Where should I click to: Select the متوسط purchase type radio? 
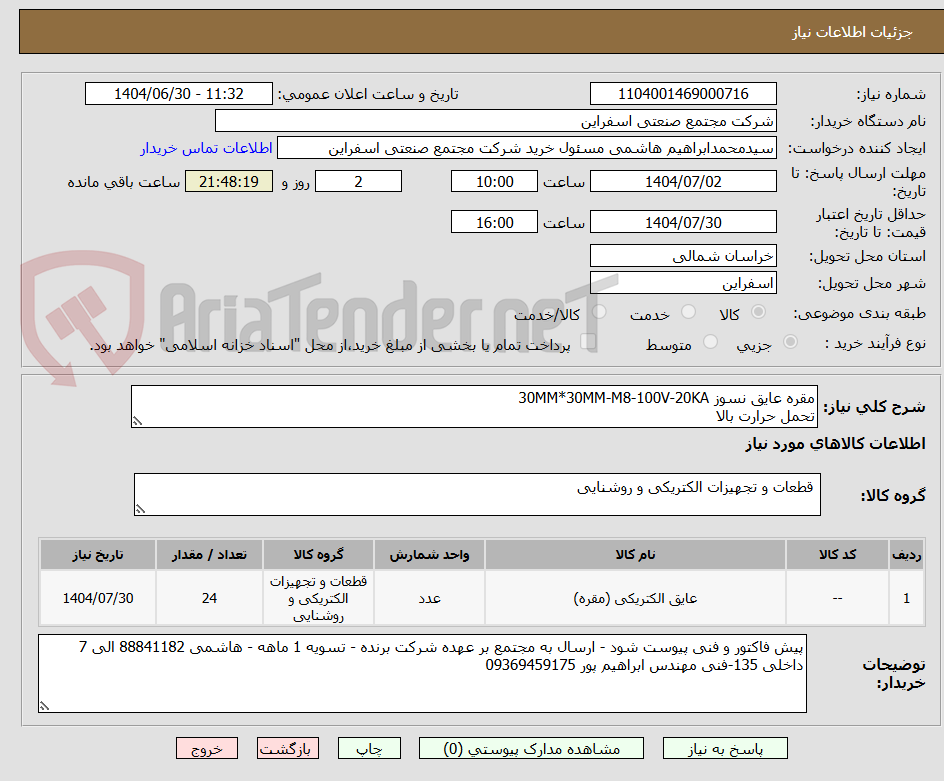click(x=712, y=340)
